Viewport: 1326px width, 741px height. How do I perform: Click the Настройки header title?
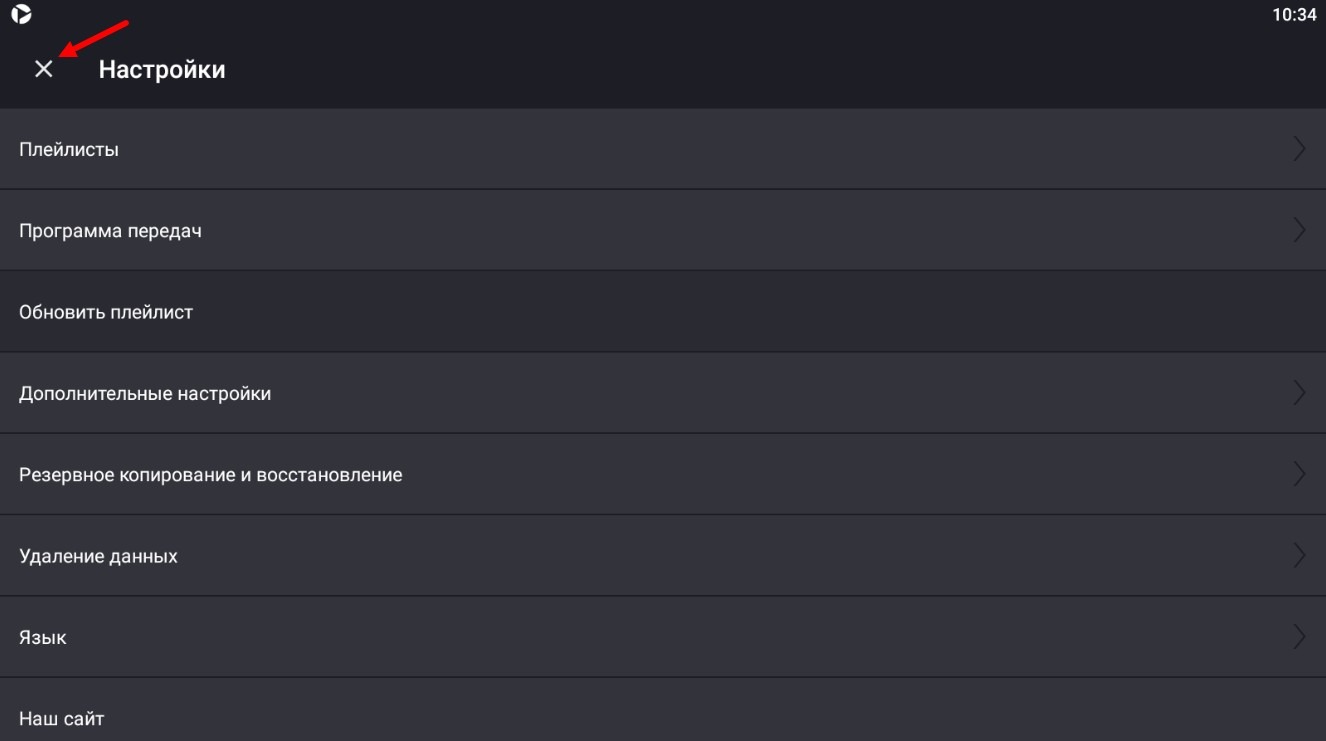click(x=161, y=70)
